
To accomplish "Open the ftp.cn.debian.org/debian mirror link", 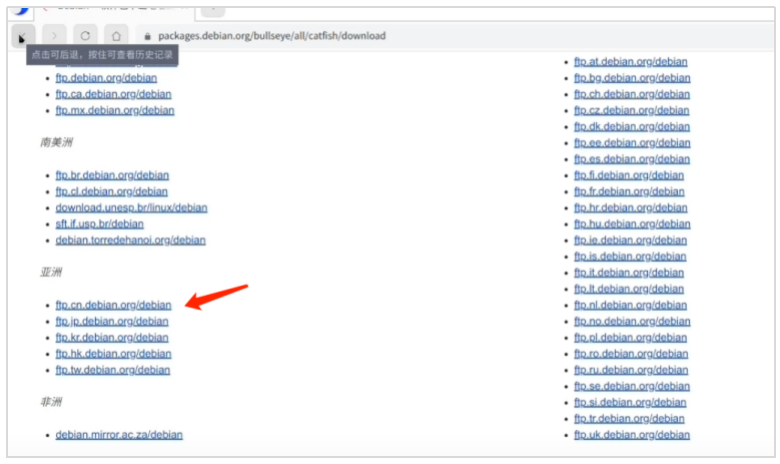I will pyautogui.click(x=113, y=305).
